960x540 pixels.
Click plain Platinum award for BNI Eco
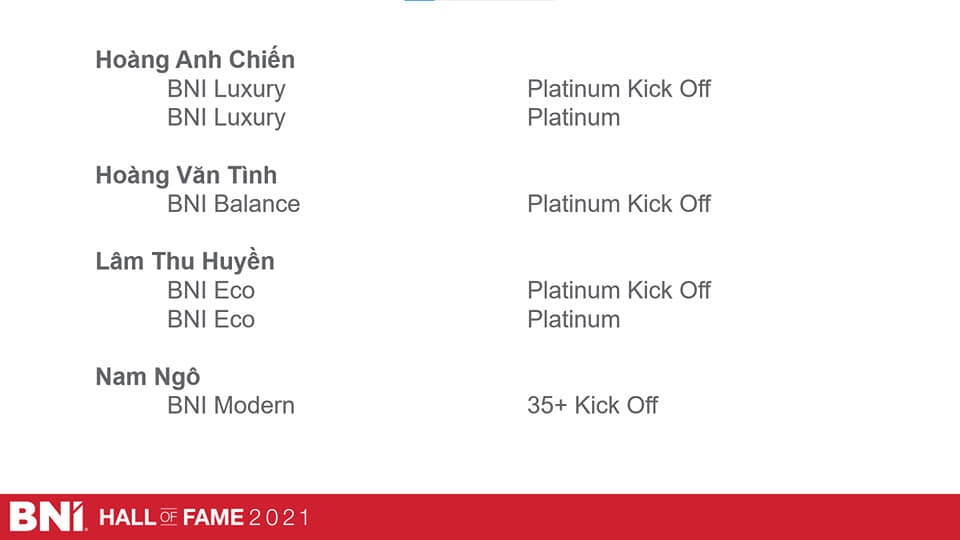tap(574, 320)
